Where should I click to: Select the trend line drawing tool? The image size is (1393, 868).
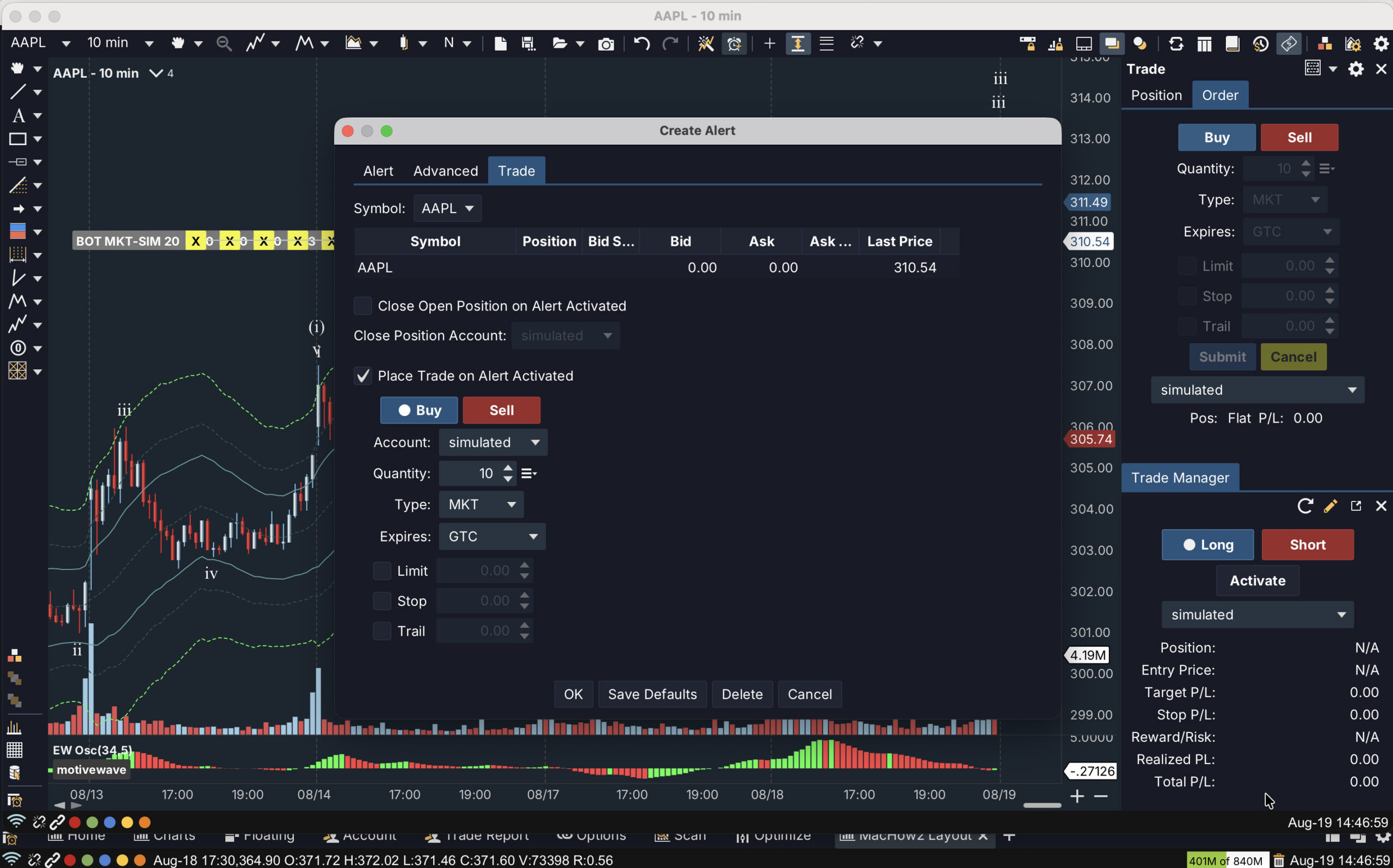tap(17, 92)
